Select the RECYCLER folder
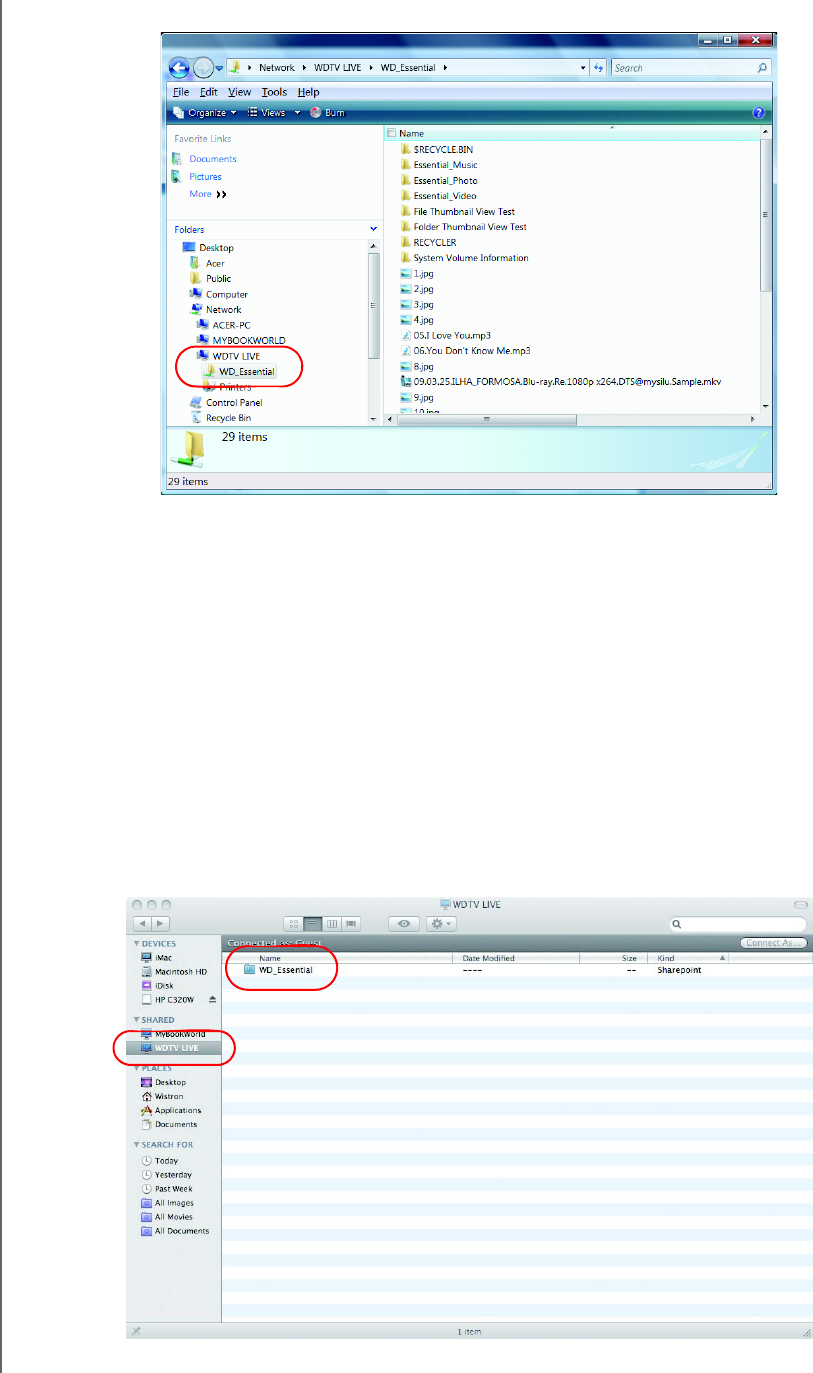This screenshot has width=813, height=1373. [x=428, y=242]
